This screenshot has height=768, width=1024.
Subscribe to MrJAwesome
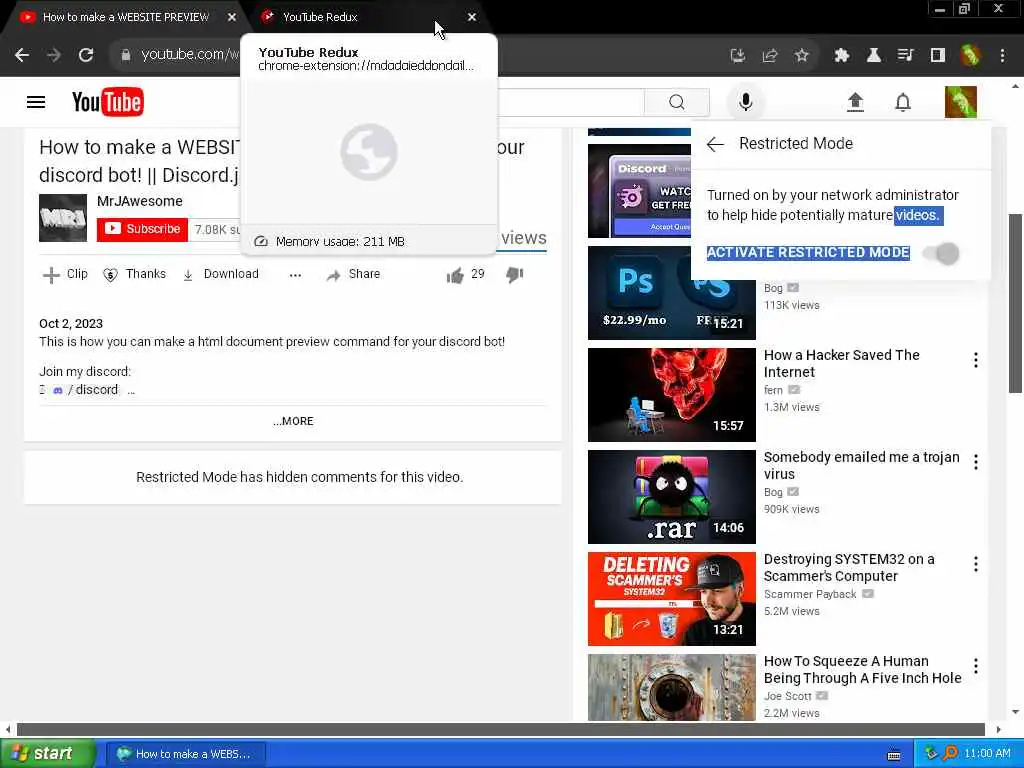[x=142, y=229]
